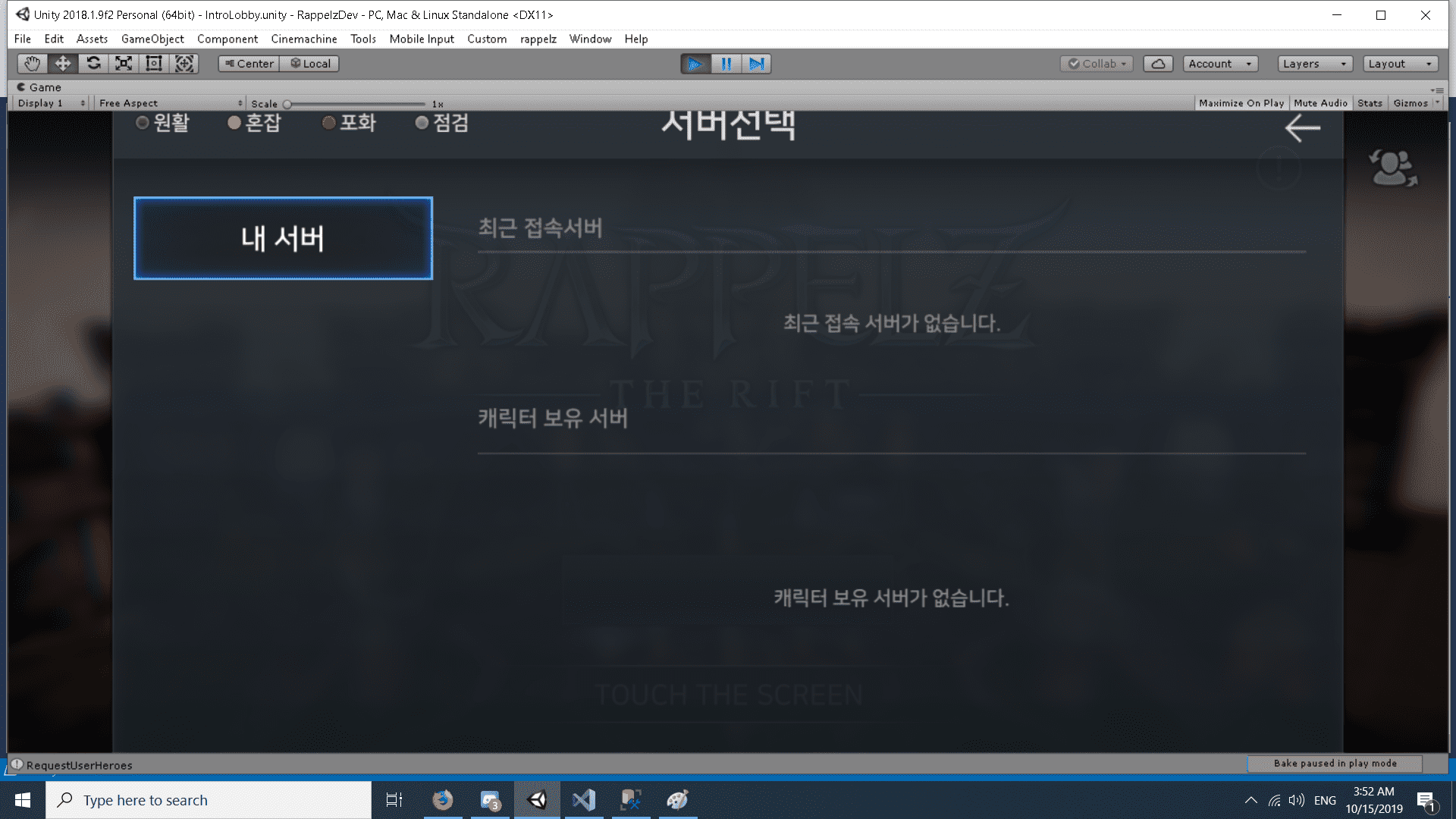The height and width of the screenshot is (819, 1456).
Task: Click the 내 서버 button
Action: (282, 237)
